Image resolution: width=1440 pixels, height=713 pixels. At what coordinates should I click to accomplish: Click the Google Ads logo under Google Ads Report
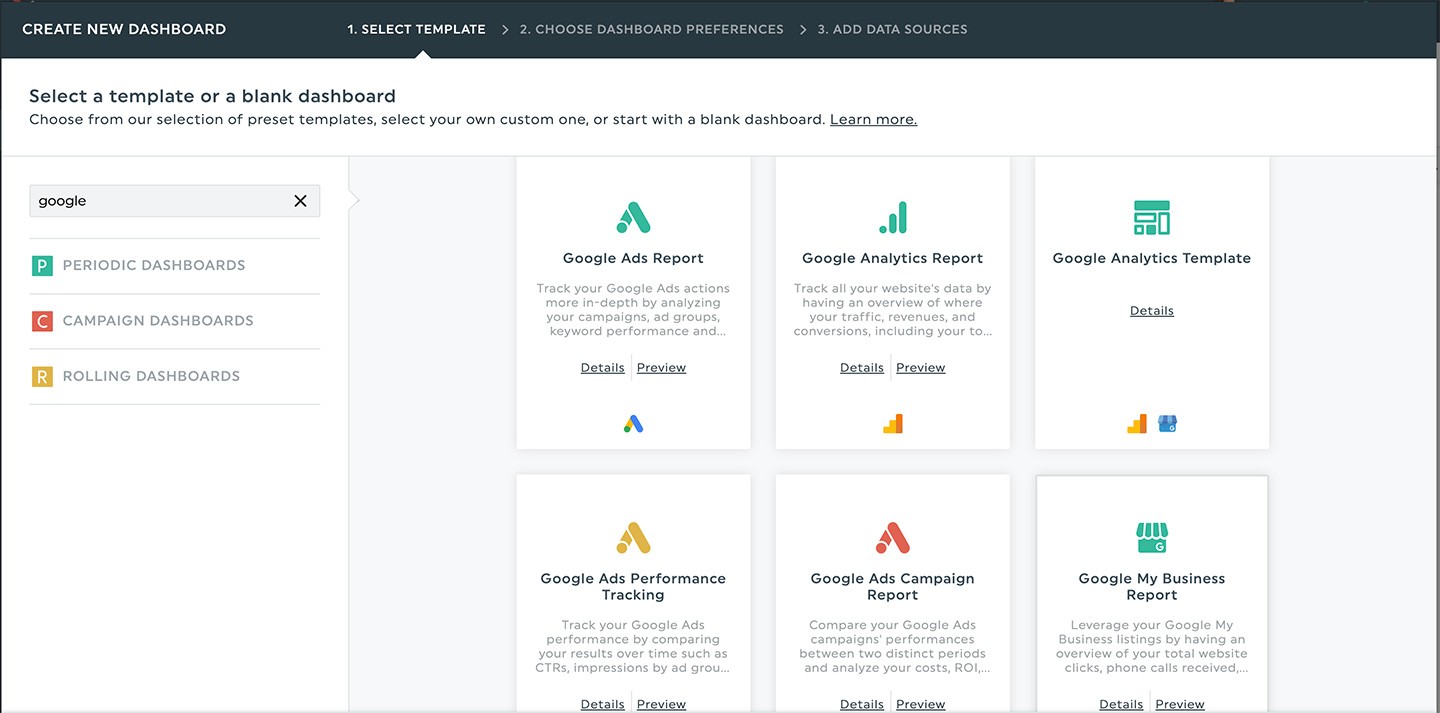click(x=633, y=424)
